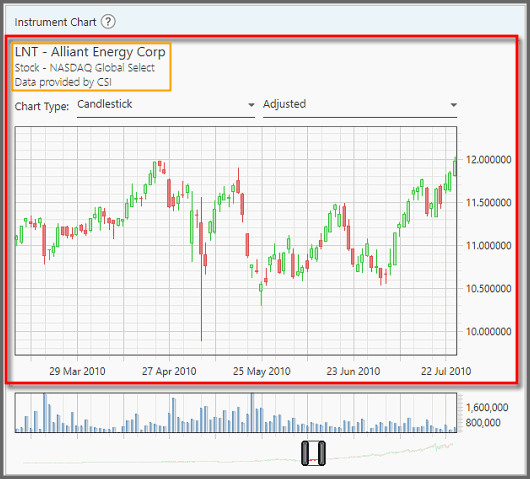Select the 27 Apr 2010 date axis label
This screenshot has height=479, width=530.
[169, 371]
